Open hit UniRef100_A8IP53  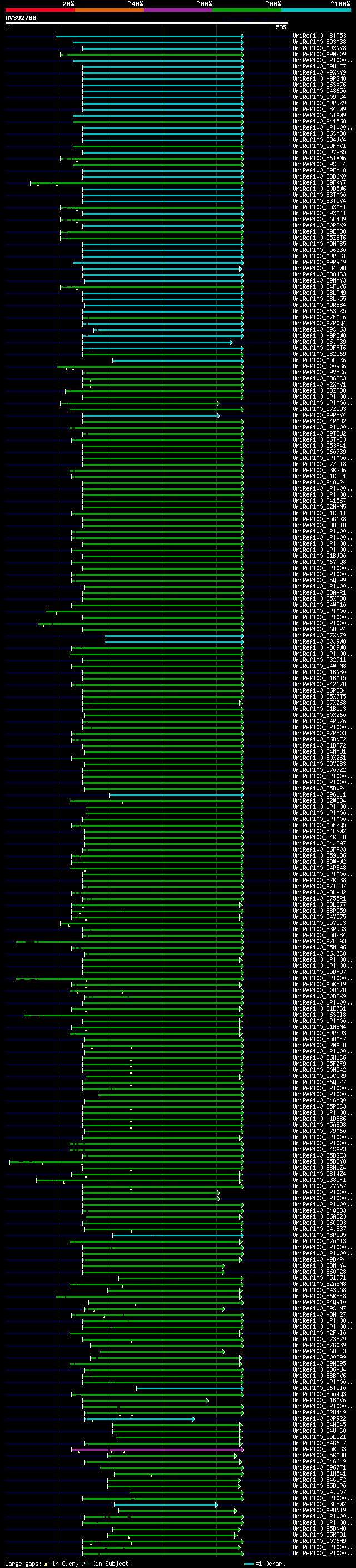pos(319,36)
